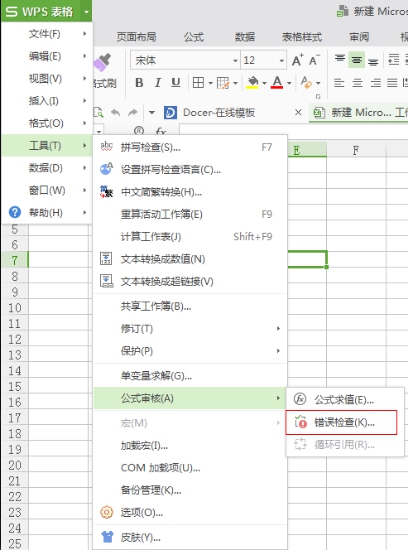Image resolution: width=409 pixels, height=551 pixels.
Task: Open 皮肤(Y) skin entry
Action: 190,537
